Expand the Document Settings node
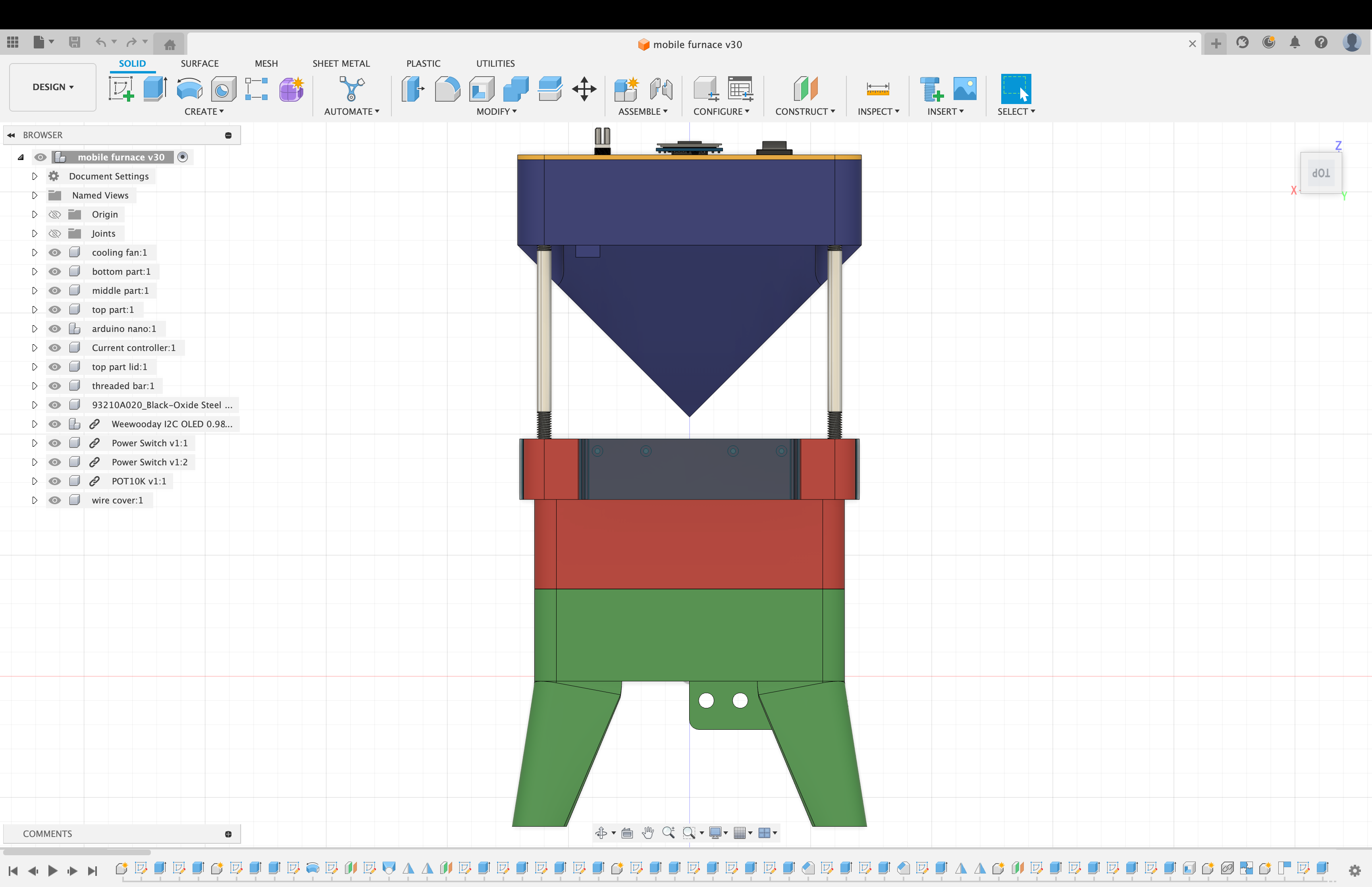Image resolution: width=1372 pixels, height=887 pixels. [34, 176]
